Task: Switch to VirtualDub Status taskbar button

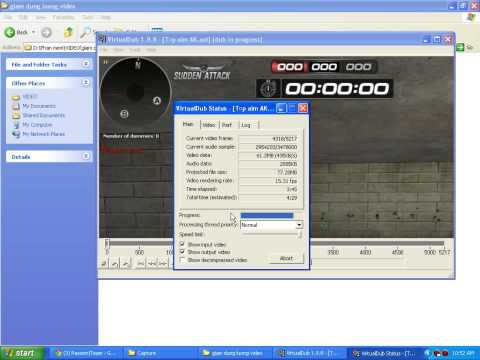Action: [384, 353]
